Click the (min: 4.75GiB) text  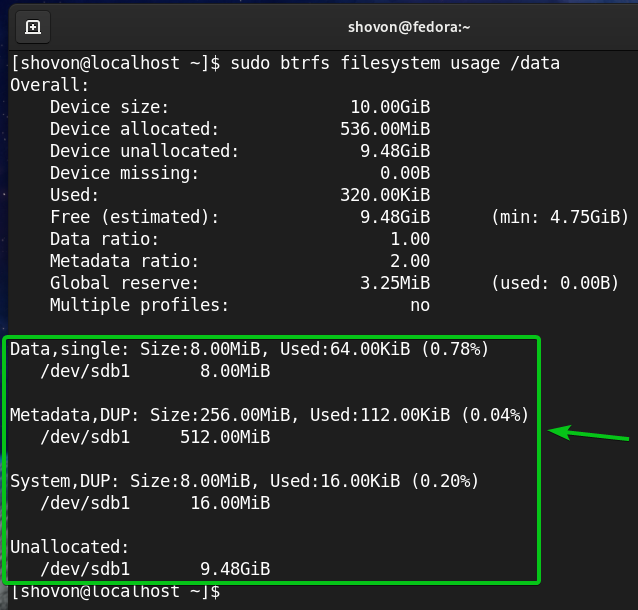559,217
